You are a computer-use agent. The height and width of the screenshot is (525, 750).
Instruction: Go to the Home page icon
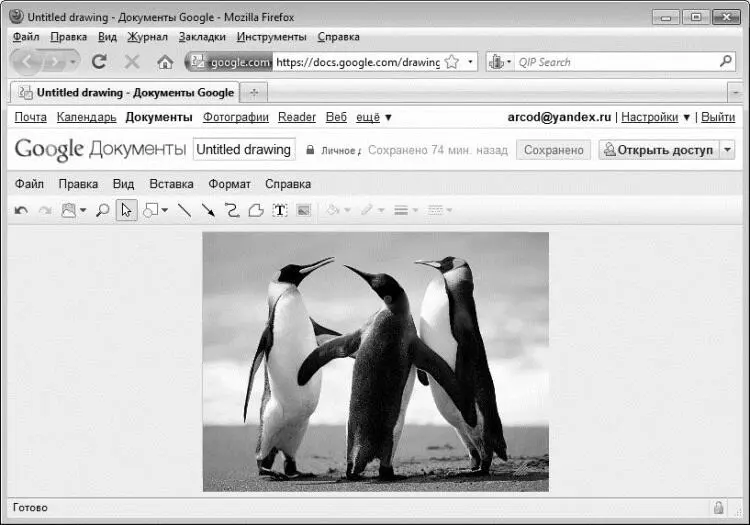[x=165, y=62]
